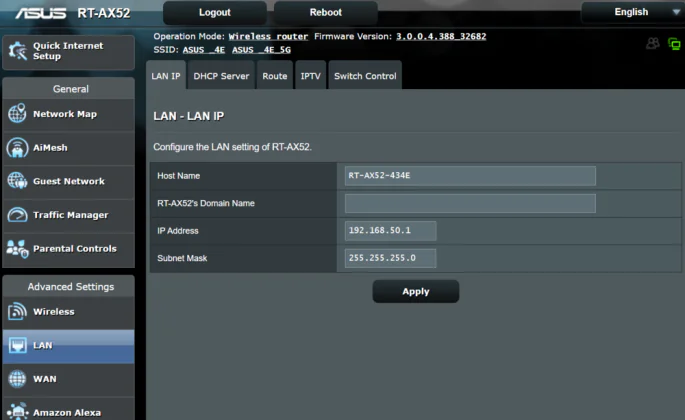Click the AiMesh icon

pos(17,147)
